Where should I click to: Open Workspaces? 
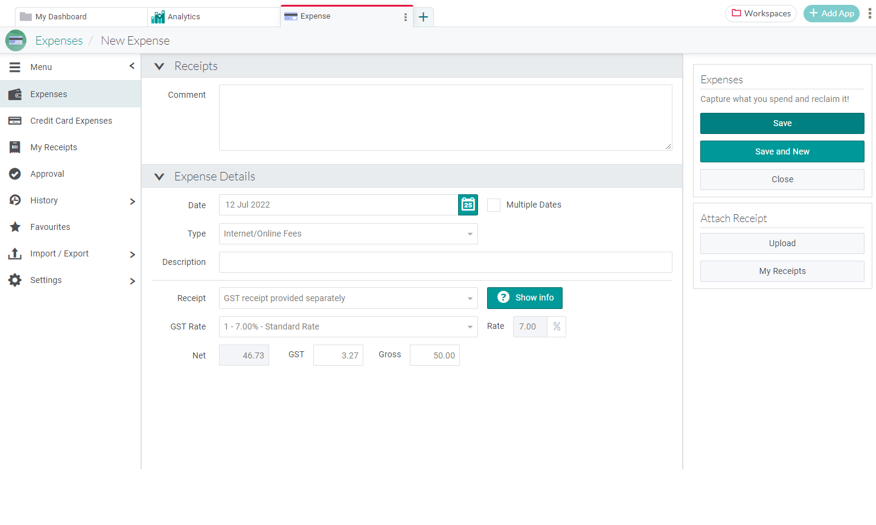(761, 13)
